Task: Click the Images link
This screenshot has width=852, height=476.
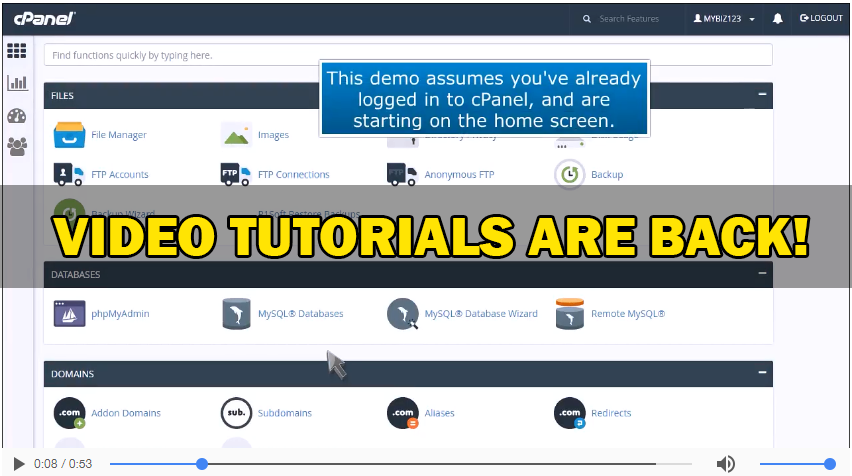Action: pos(273,135)
